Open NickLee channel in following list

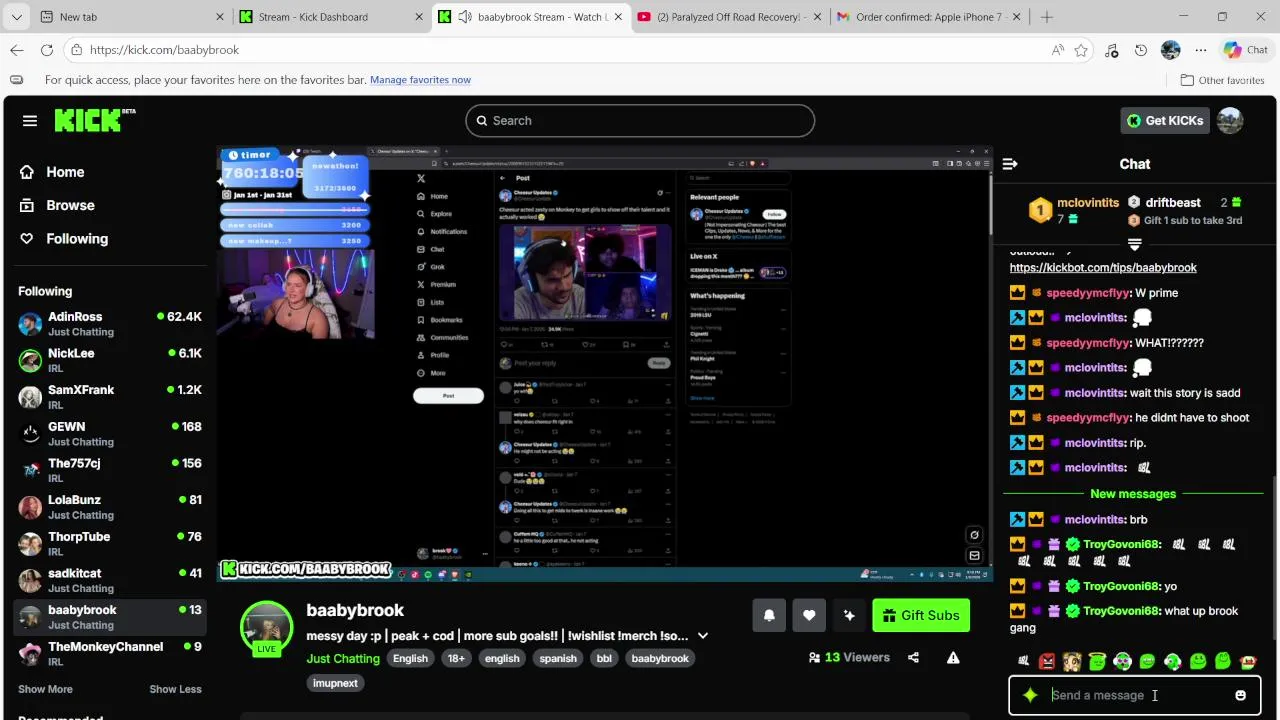click(x=110, y=360)
